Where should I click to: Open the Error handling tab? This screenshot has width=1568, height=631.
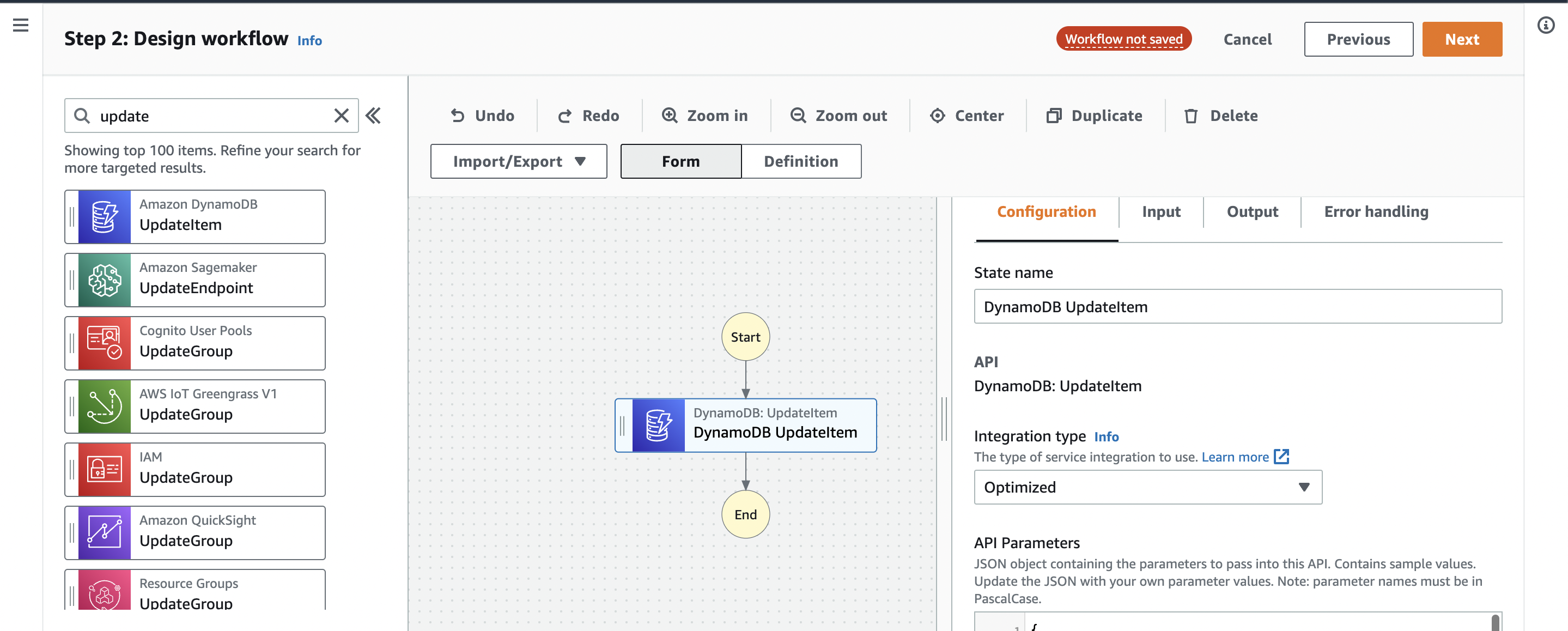[x=1376, y=212]
